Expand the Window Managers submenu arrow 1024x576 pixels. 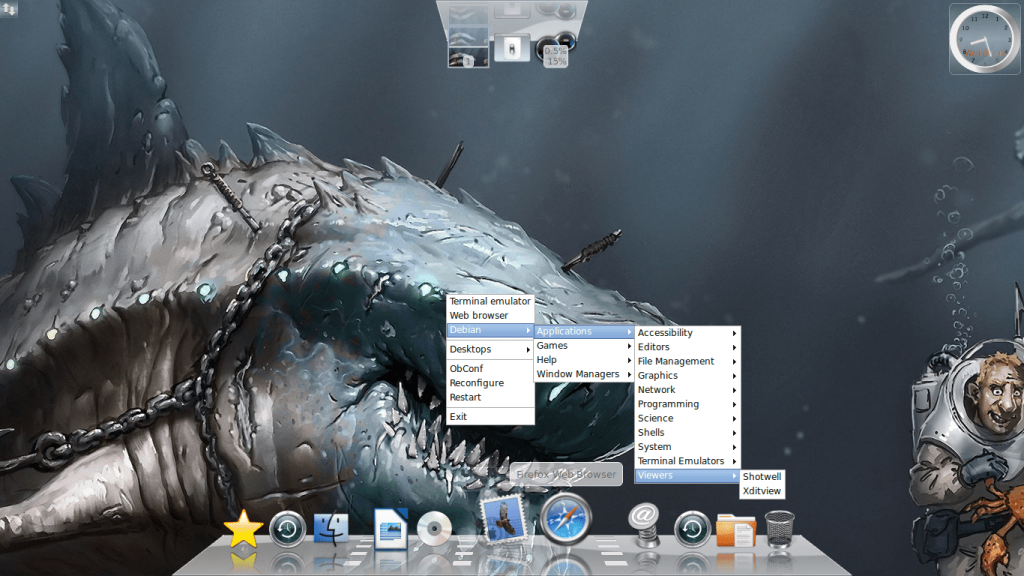(629, 374)
